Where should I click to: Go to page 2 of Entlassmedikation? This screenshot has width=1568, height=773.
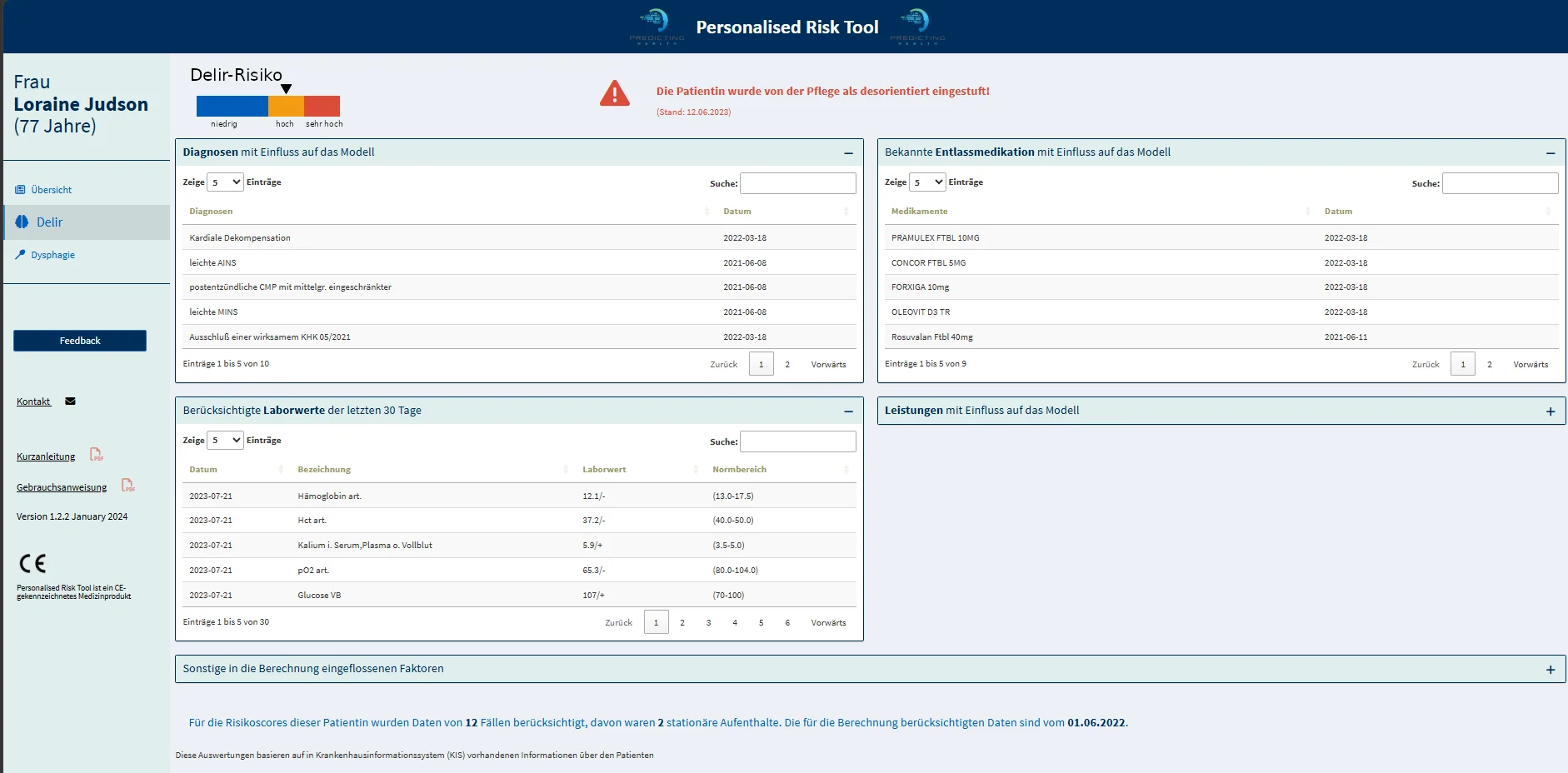point(1490,364)
